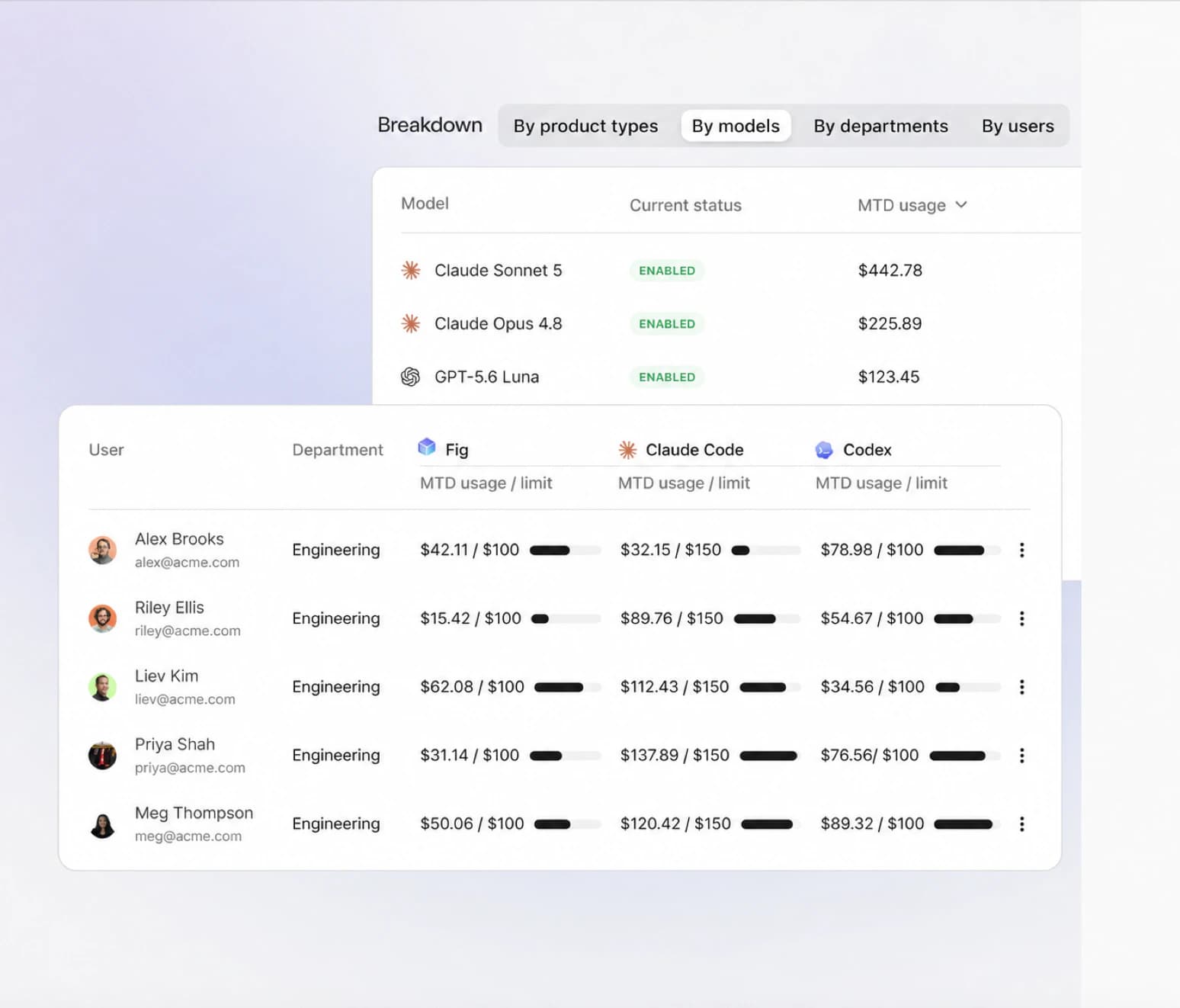The width and height of the screenshot is (1180, 1008).
Task: Click the riley@acme.com email
Action: 188,631
